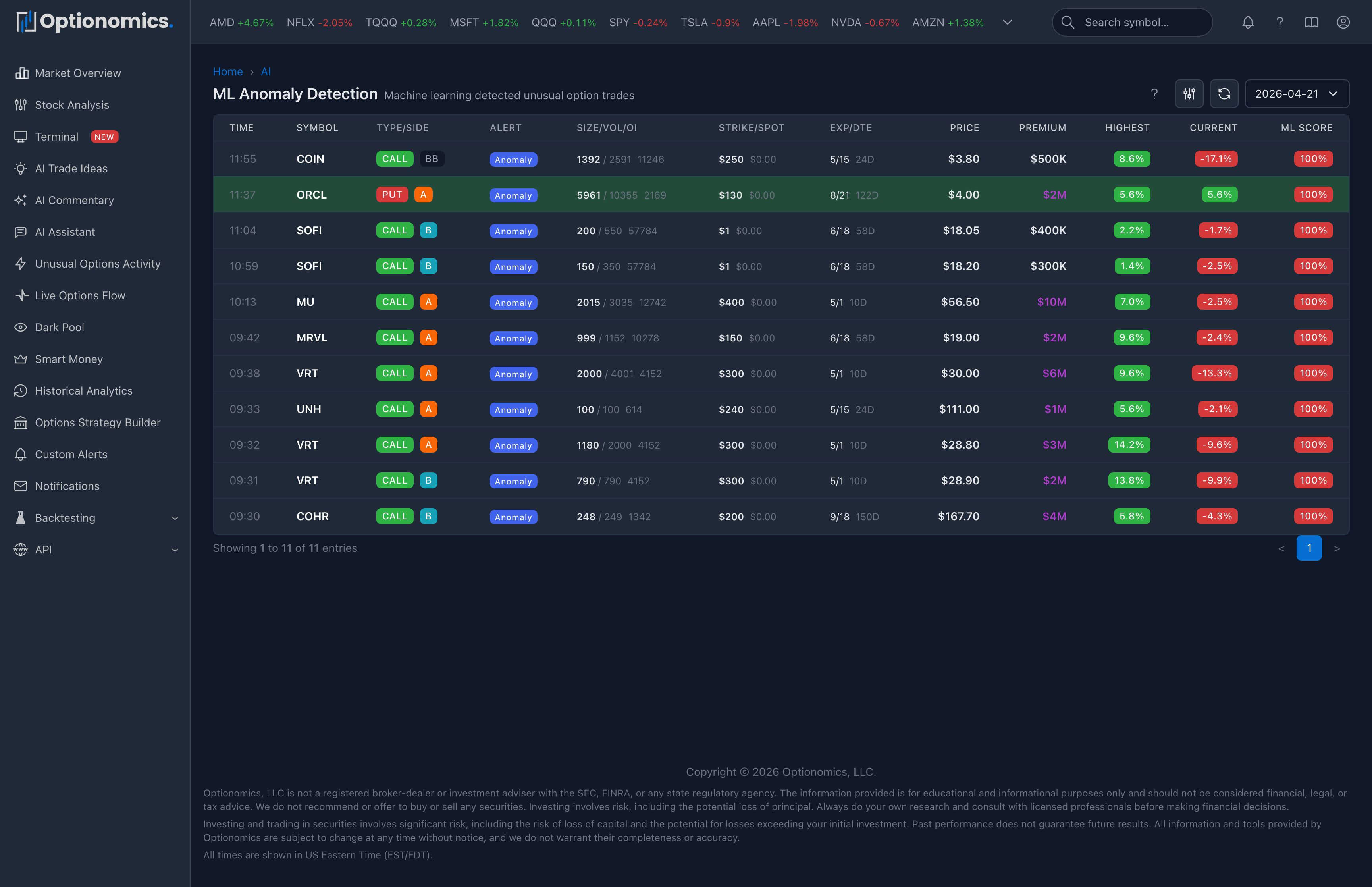Click the Search symbol input field
This screenshot has width=1372, height=887.
(x=1131, y=23)
